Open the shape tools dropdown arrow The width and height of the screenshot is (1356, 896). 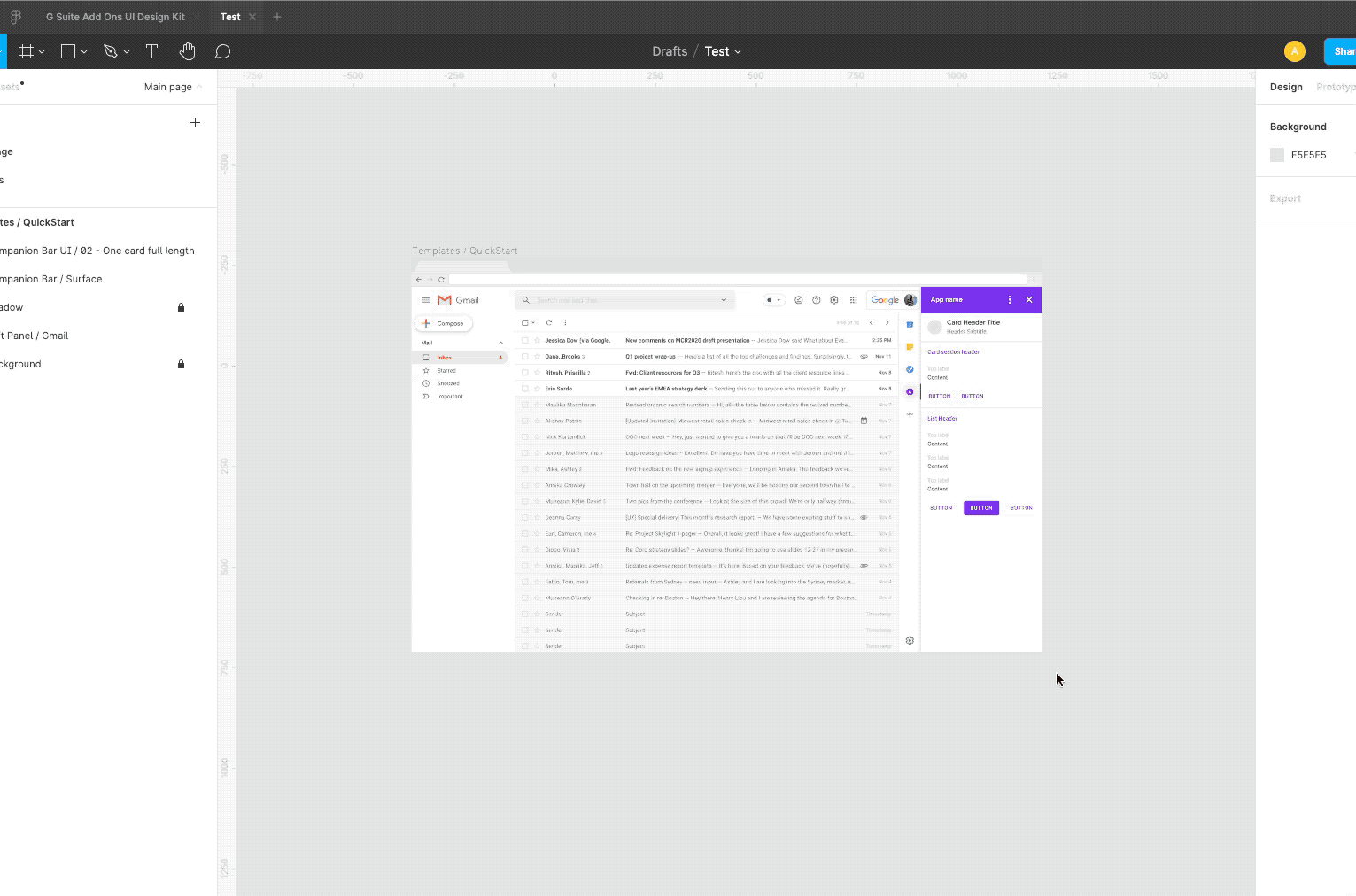84,52
